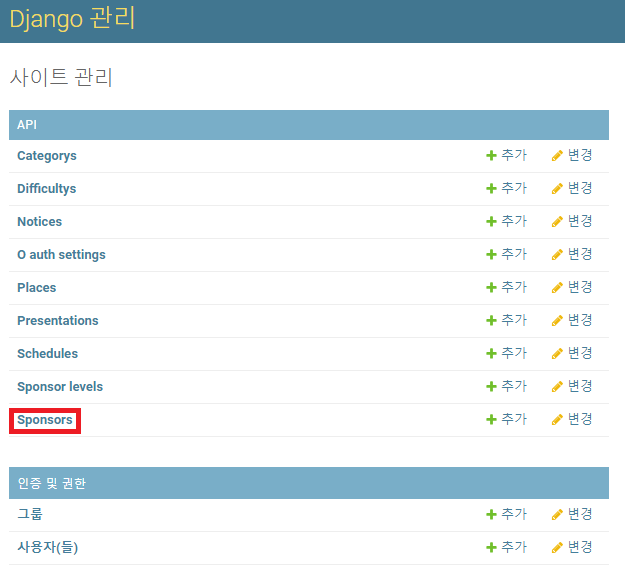Go to O auth settings

[x=61, y=255]
